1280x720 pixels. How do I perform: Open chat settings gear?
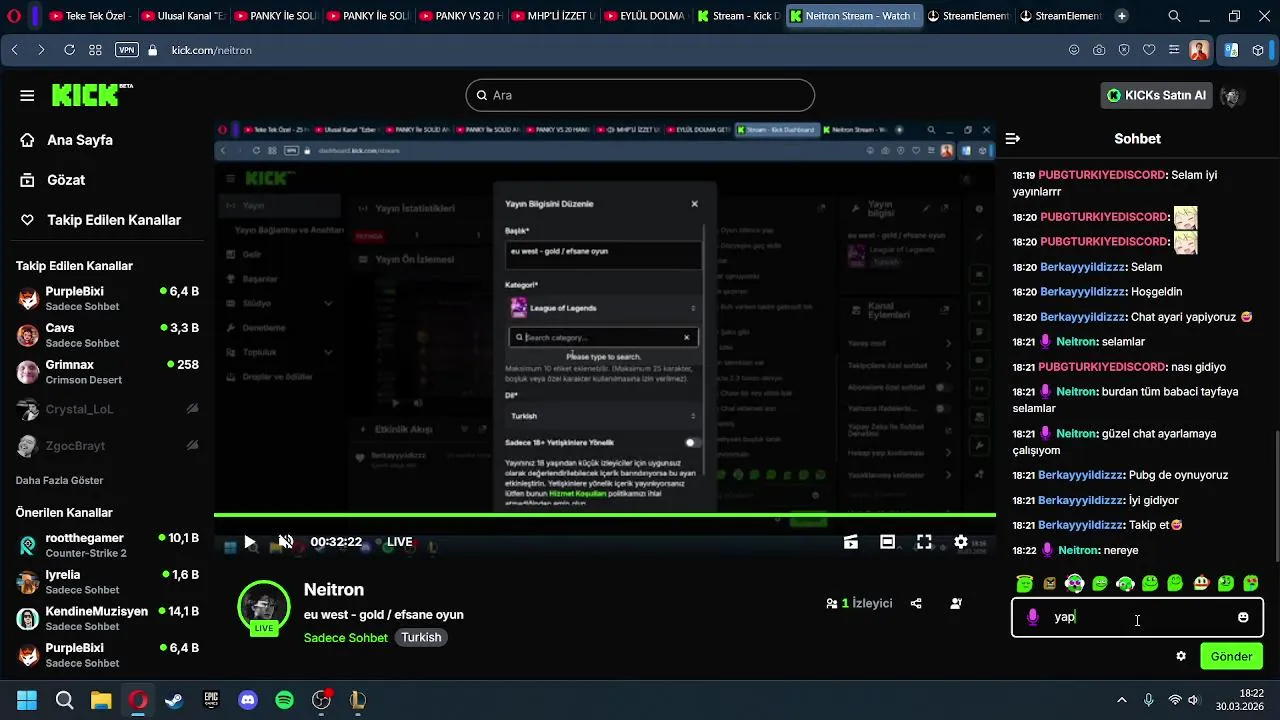pos(1181,656)
